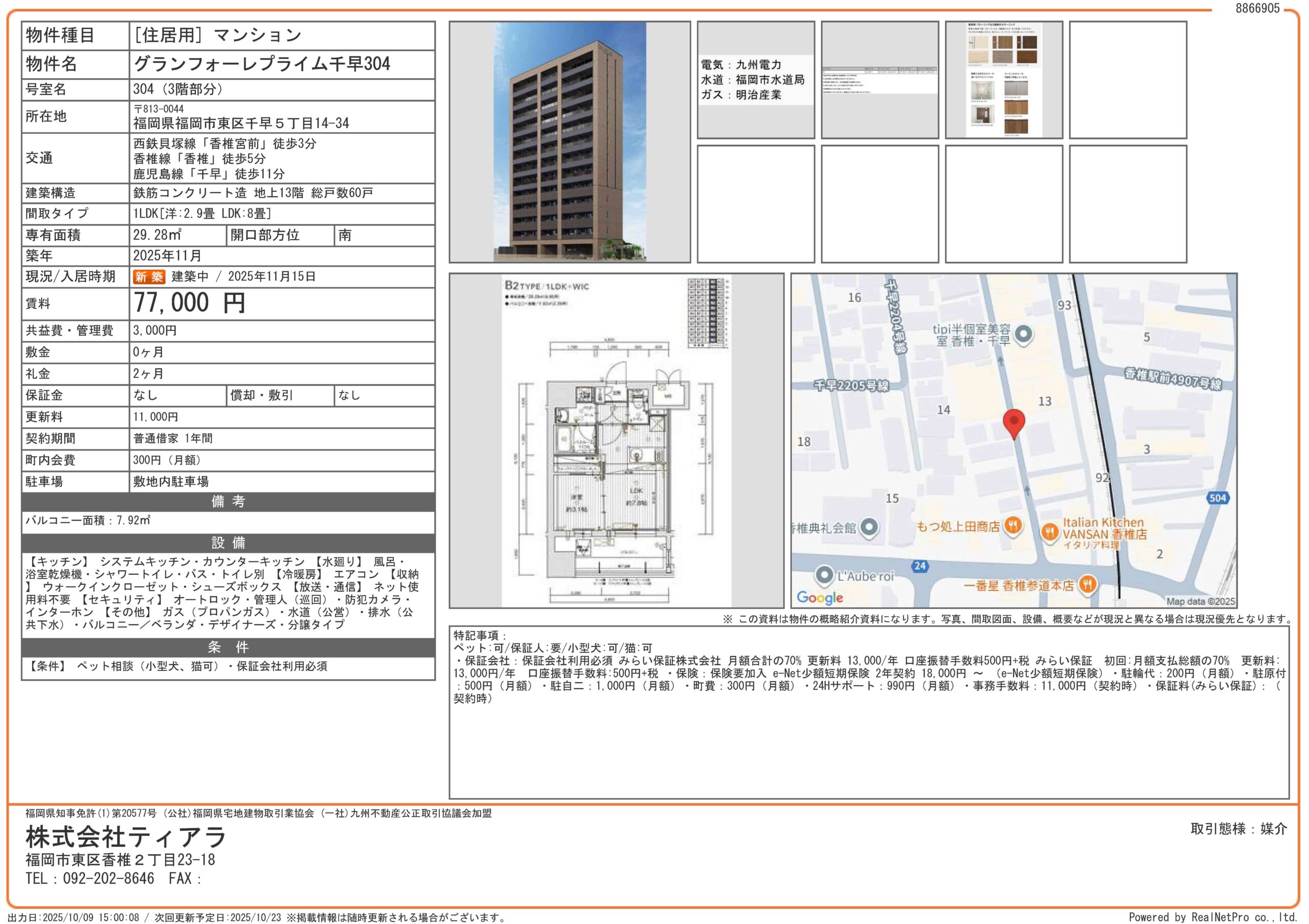The height and width of the screenshot is (924, 1309).
Task: Click the orange 新築 badge
Action: (149, 277)
